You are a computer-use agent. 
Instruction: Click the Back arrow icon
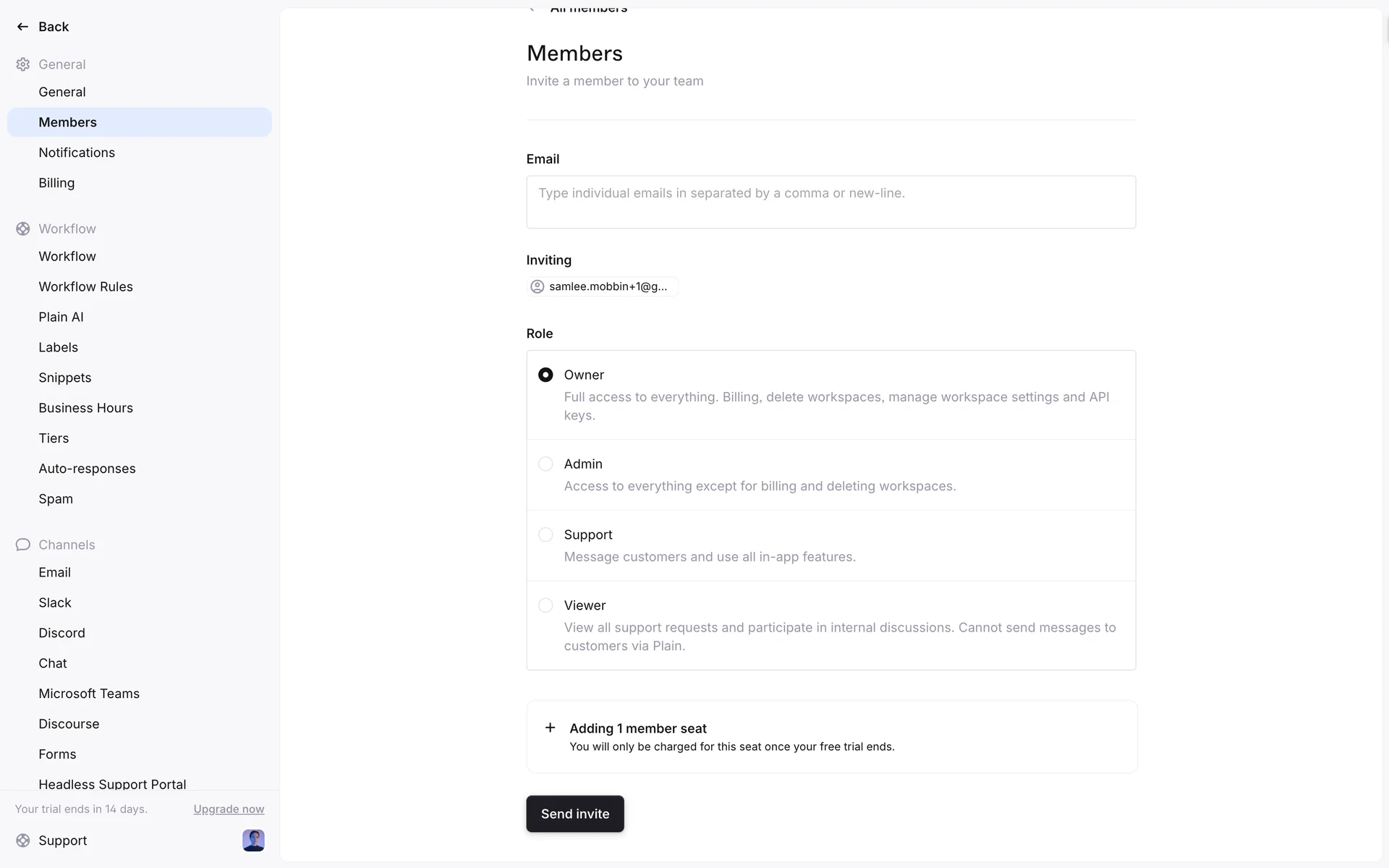[x=22, y=27]
